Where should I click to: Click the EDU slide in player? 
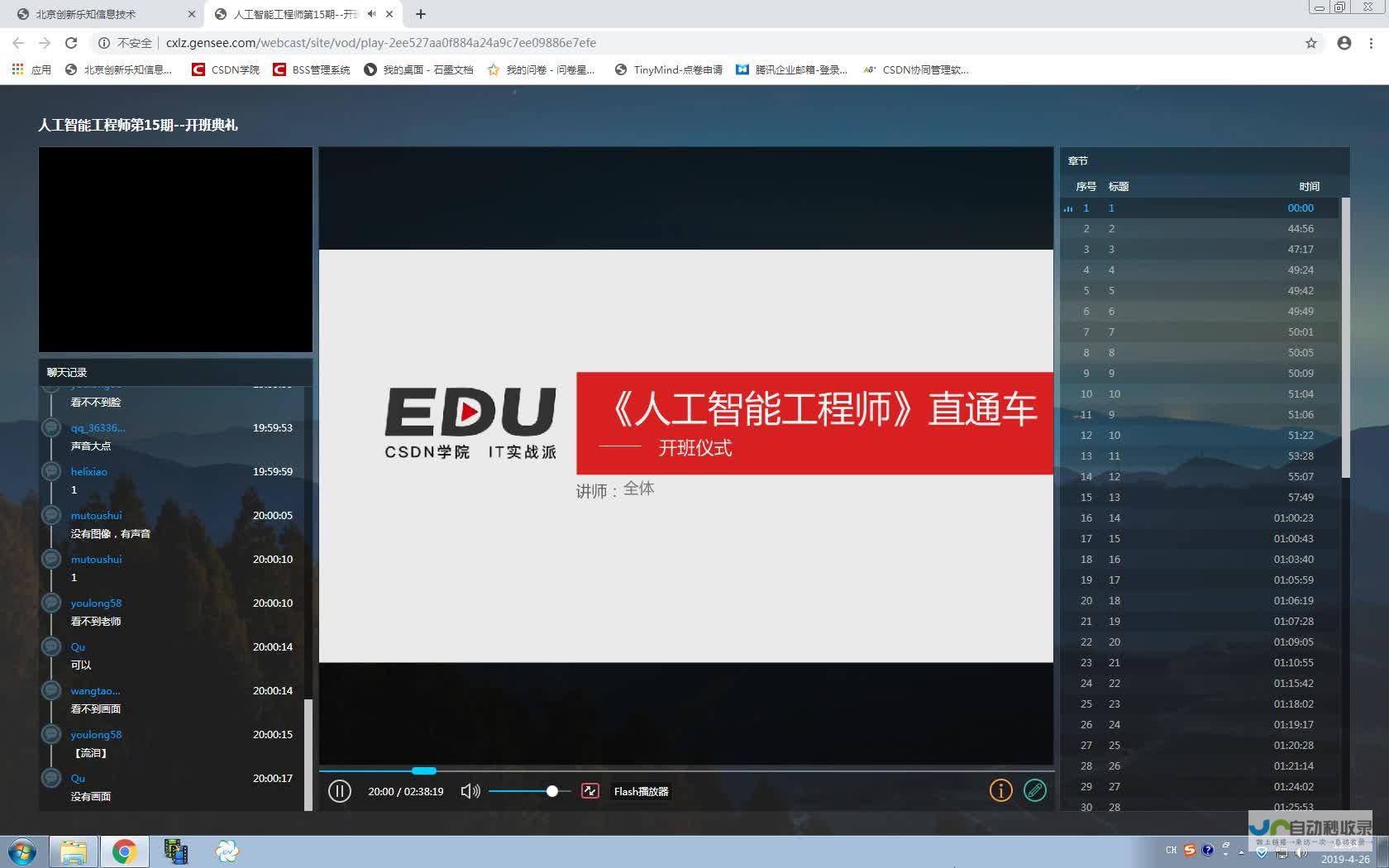point(686,455)
